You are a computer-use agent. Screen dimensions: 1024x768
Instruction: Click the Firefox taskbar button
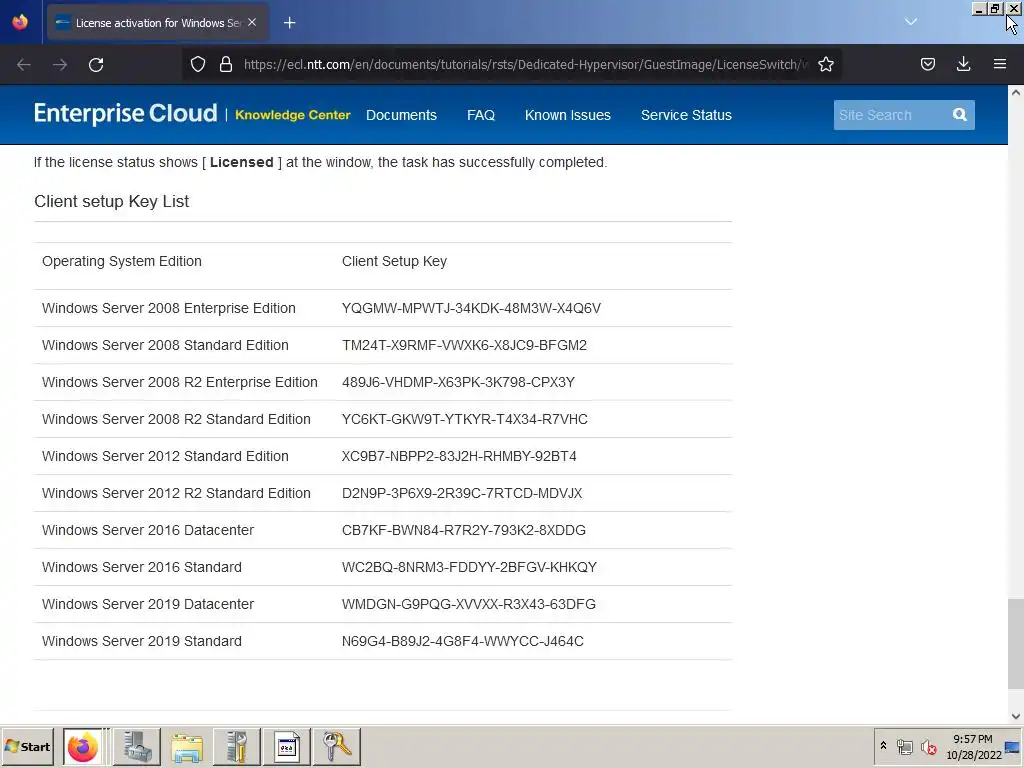click(83, 747)
